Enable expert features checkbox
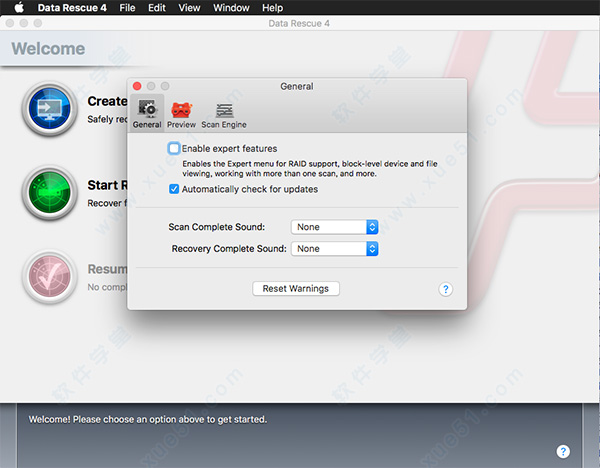The width and height of the screenshot is (600, 468). coord(174,148)
